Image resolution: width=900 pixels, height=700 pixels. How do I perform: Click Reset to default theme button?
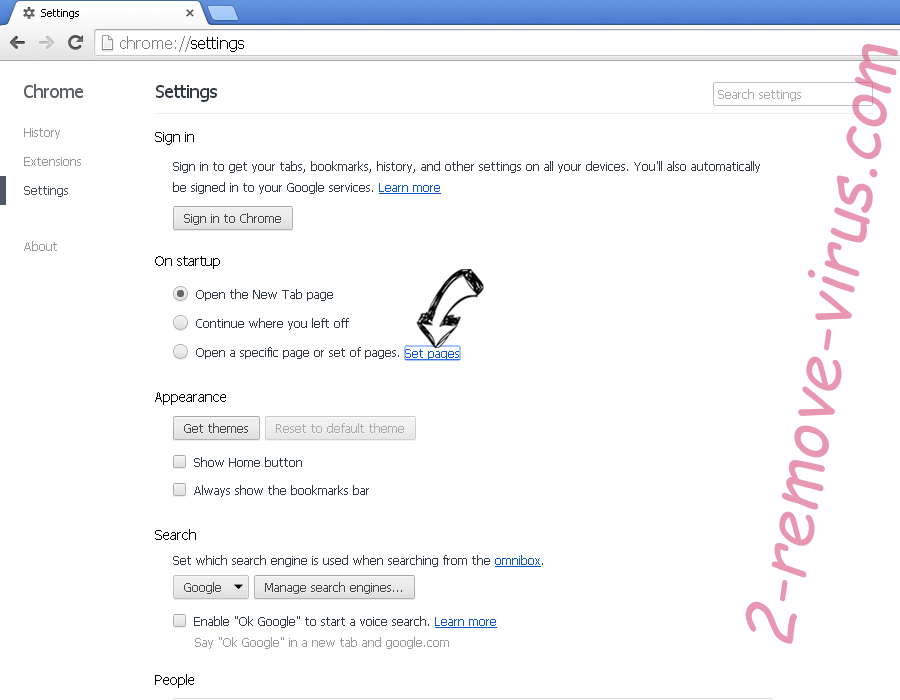pyautogui.click(x=340, y=428)
